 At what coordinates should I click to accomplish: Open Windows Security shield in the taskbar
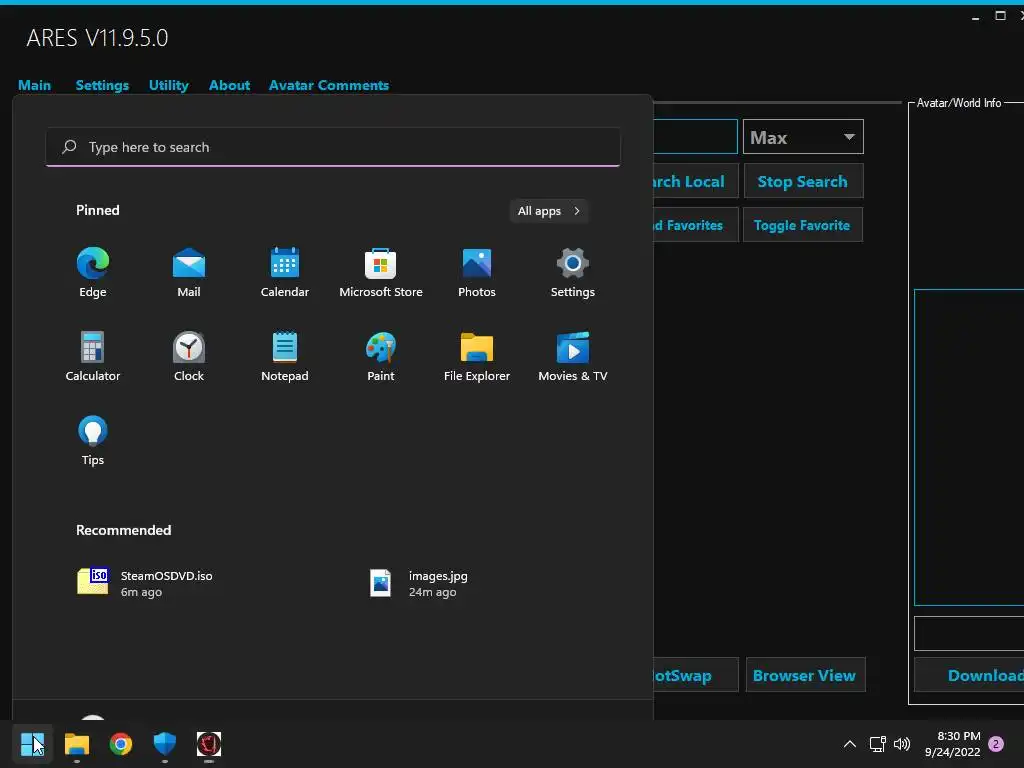point(165,744)
